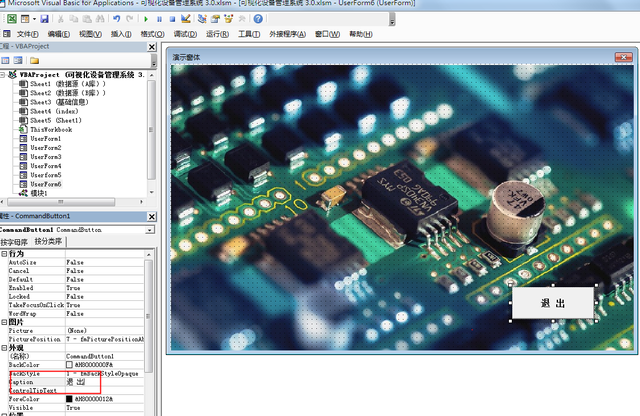
Task: Switch to the 按分类序 tab
Action: 48,242
